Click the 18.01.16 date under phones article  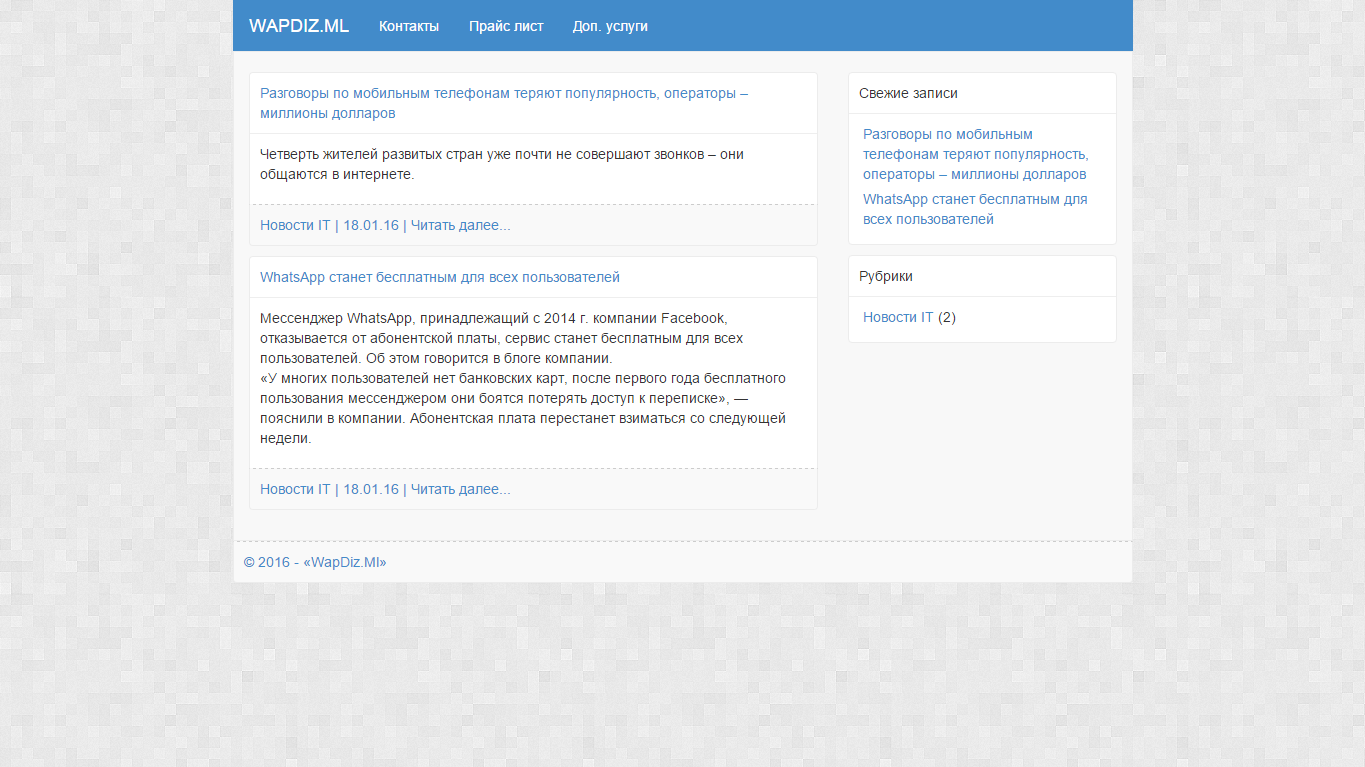[x=370, y=225]
